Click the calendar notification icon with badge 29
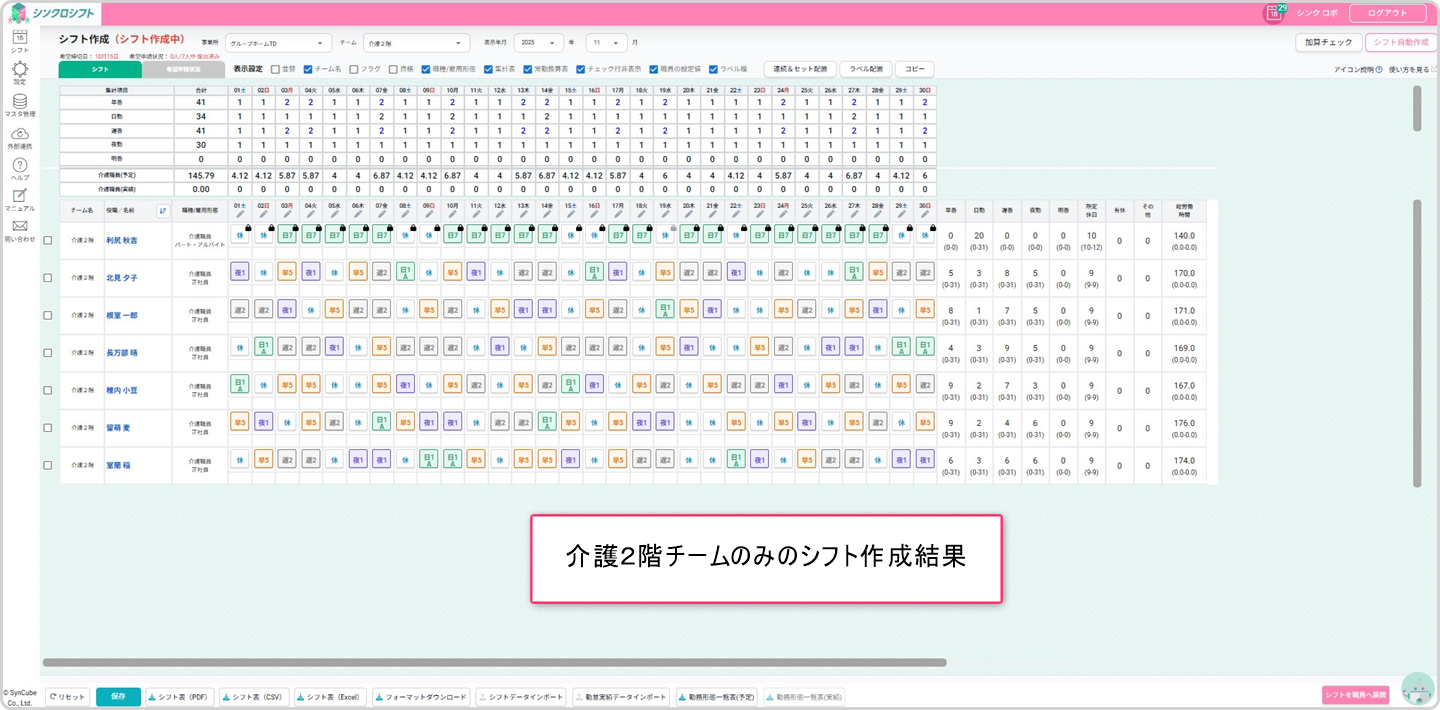1440x710 pixels. 1274,13
